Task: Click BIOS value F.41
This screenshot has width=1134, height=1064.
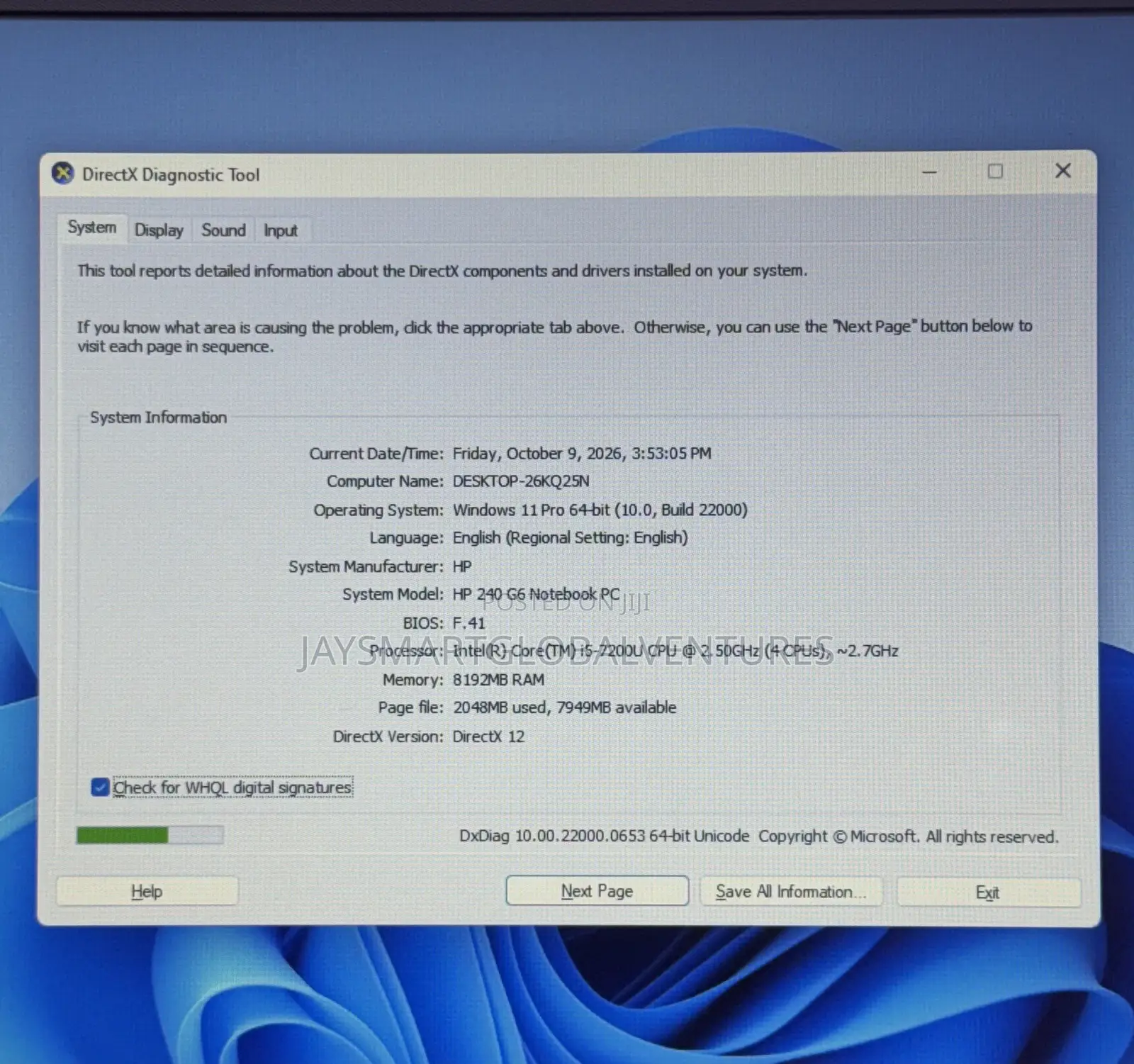Action: (x=468, y=623)
